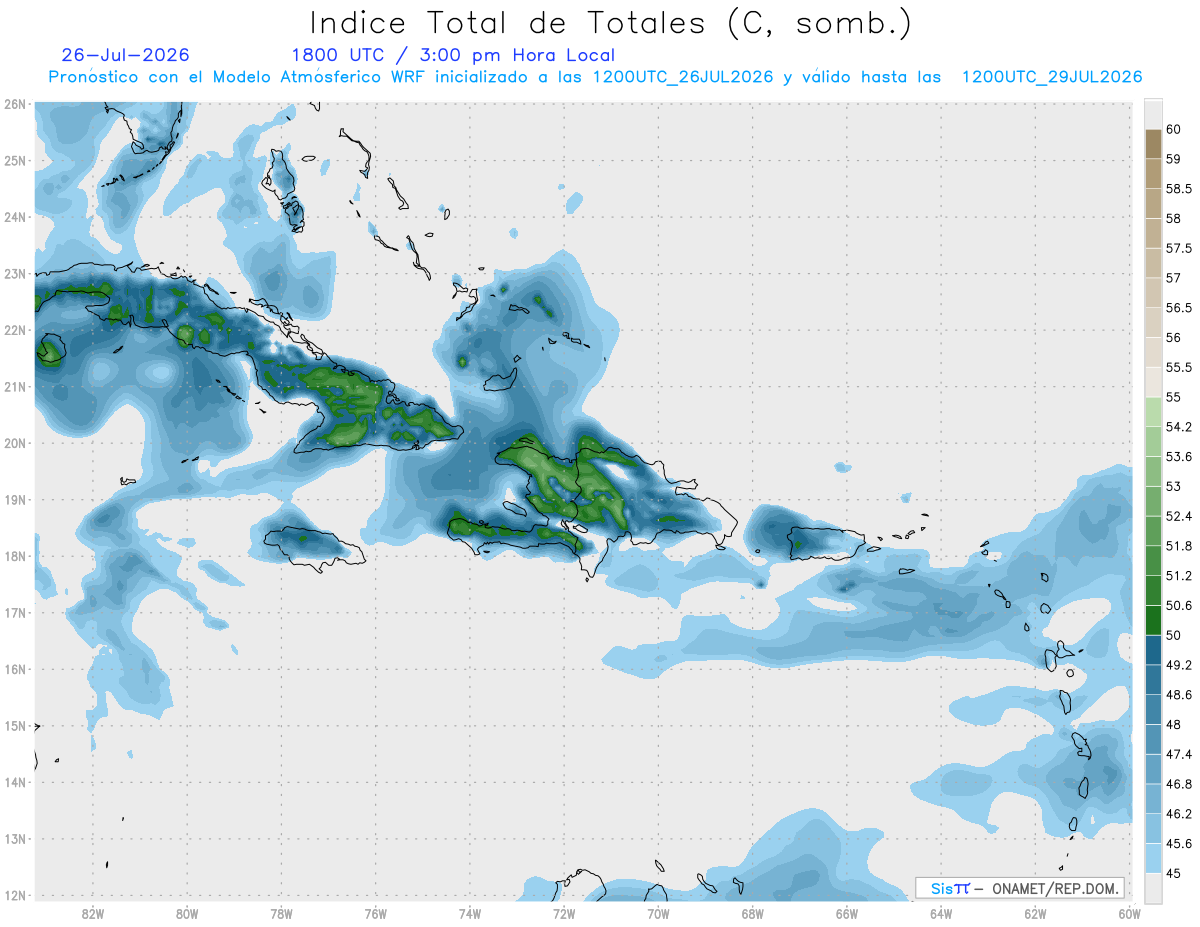Click the longitude axis label '70W'
1200x927 pixels.
[x=658, y=914]
